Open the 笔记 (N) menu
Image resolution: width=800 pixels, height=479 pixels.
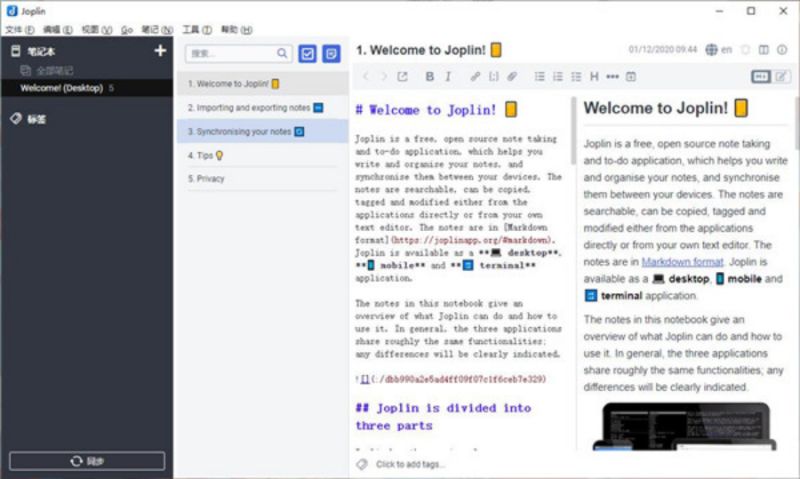(157, 30)
